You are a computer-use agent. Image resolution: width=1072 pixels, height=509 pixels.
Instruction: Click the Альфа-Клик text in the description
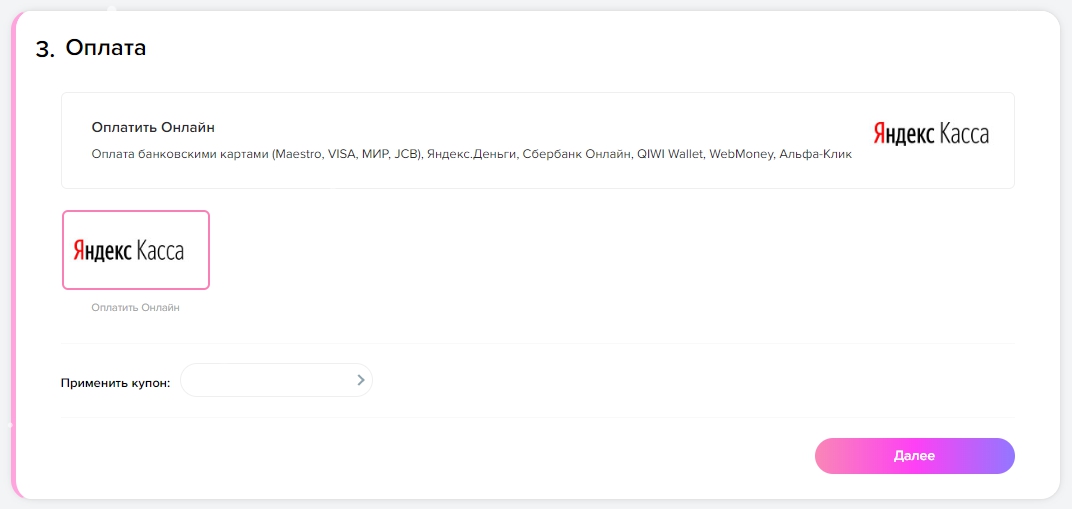coord(817,155)
